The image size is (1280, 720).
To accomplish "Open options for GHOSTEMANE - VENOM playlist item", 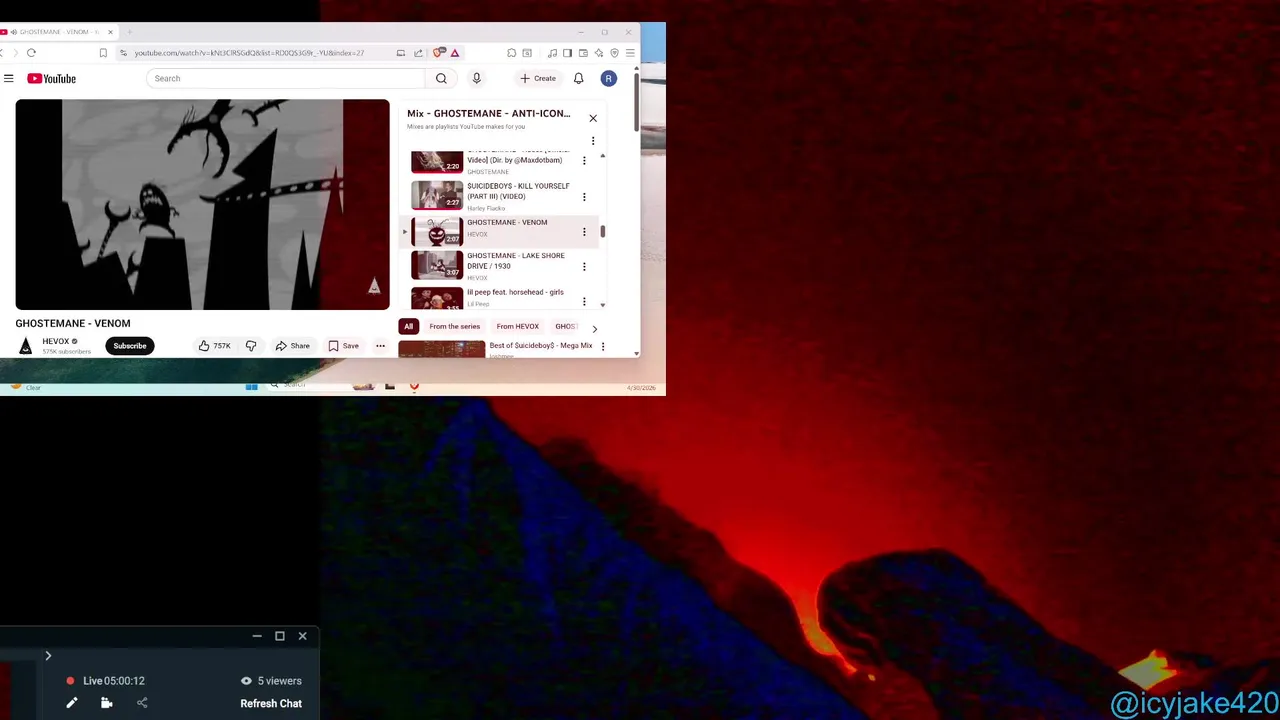I will (584, 232).
